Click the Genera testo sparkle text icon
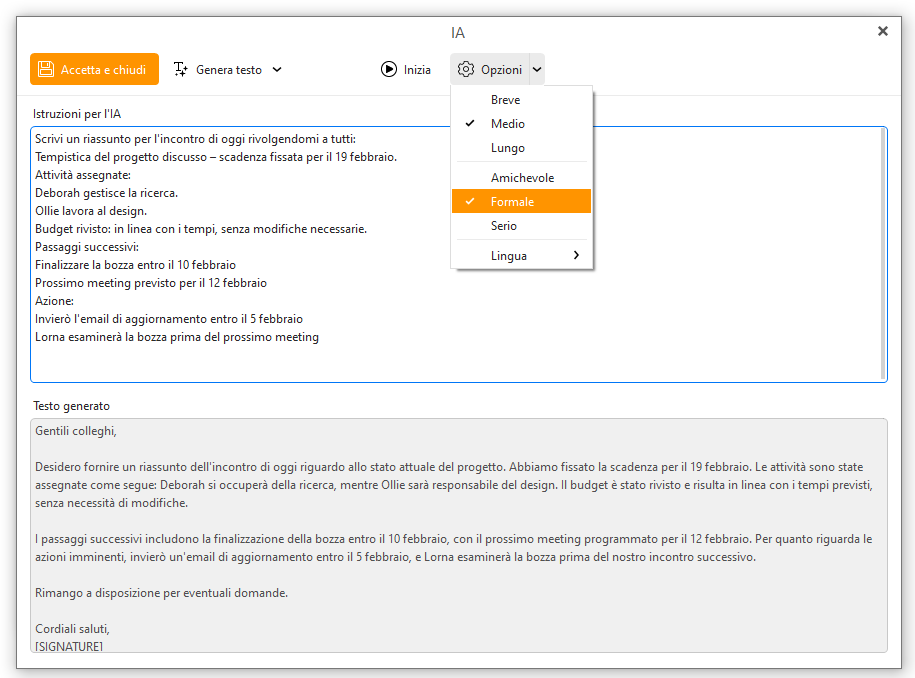 tap(181, 69)
